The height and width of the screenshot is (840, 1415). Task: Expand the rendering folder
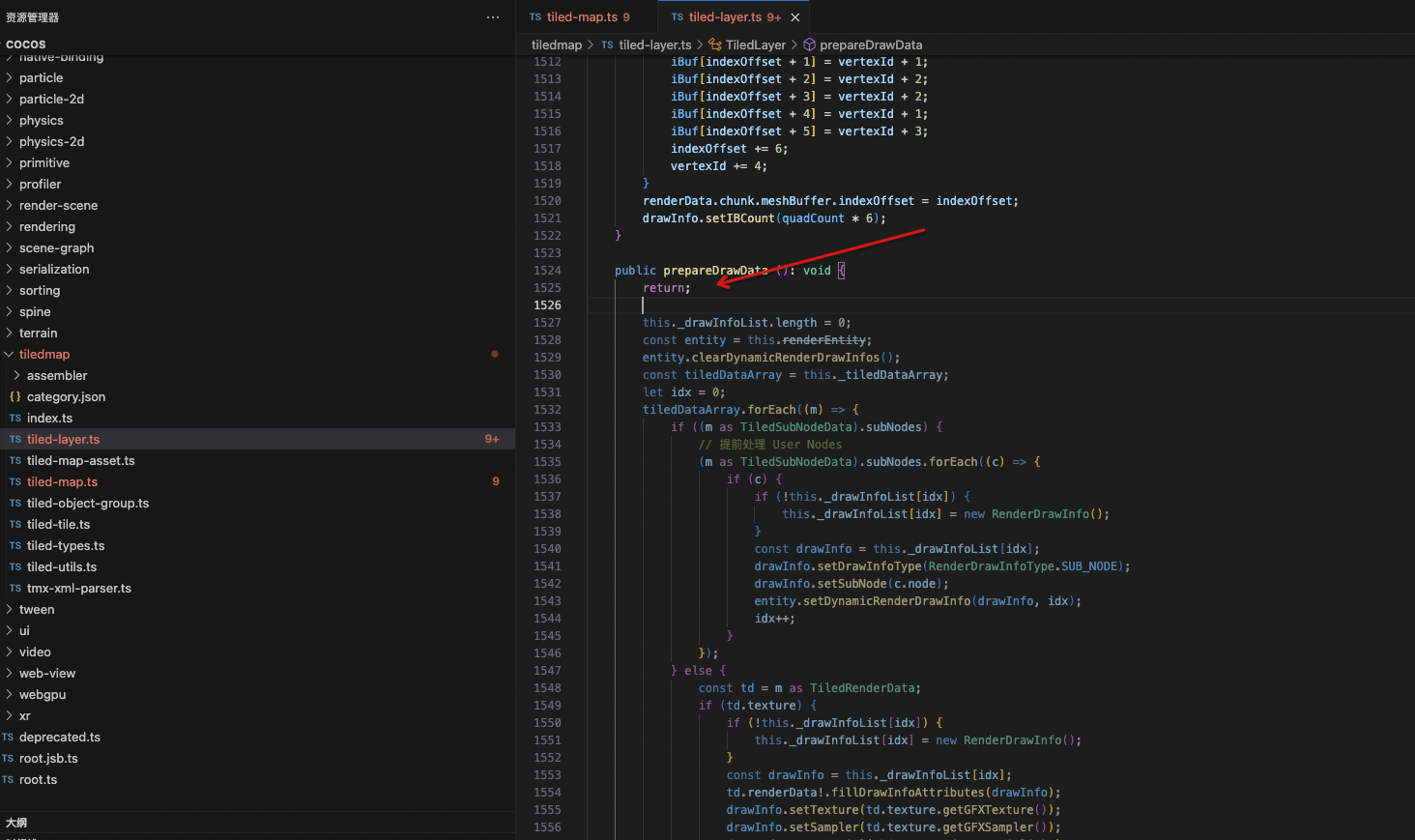point(257,227)
